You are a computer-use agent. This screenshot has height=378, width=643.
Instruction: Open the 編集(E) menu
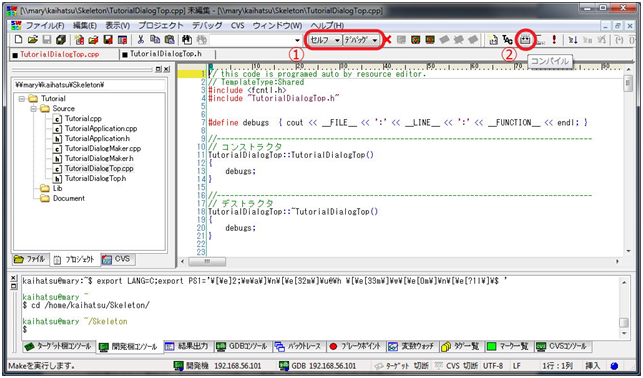pyautogui.click(x=85, y=25)
